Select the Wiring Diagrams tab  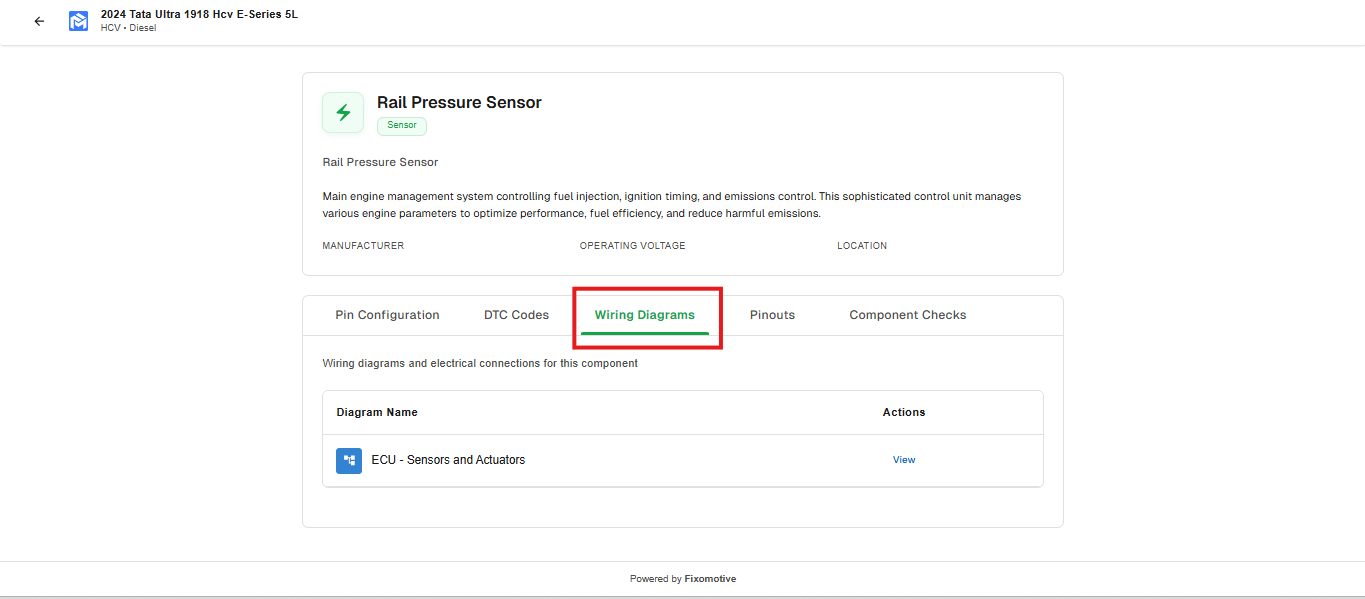(x=644, y=314)
